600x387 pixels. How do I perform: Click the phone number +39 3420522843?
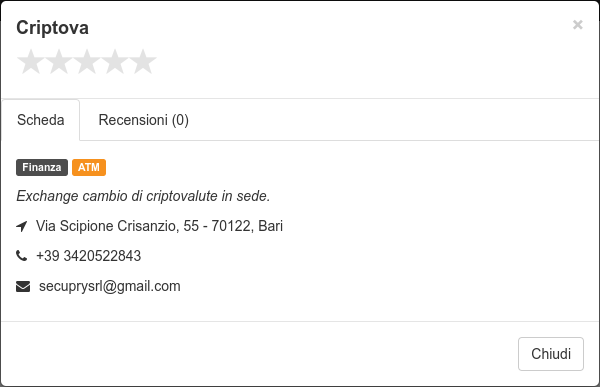click(x=88, y=256)
